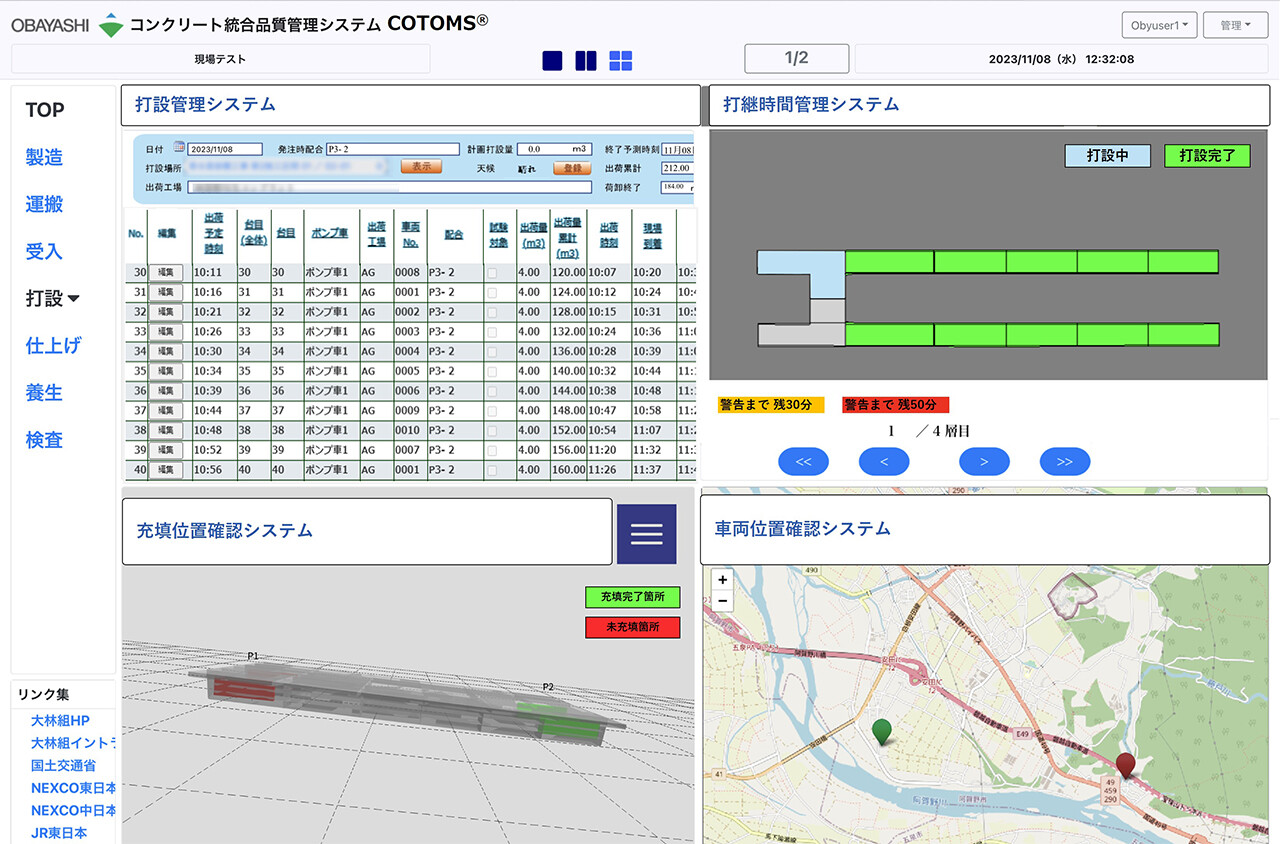The width and height of the screenshot is (1280, 844).
Task: Click the 出荷工場 input field
Action: click(389, 187)
